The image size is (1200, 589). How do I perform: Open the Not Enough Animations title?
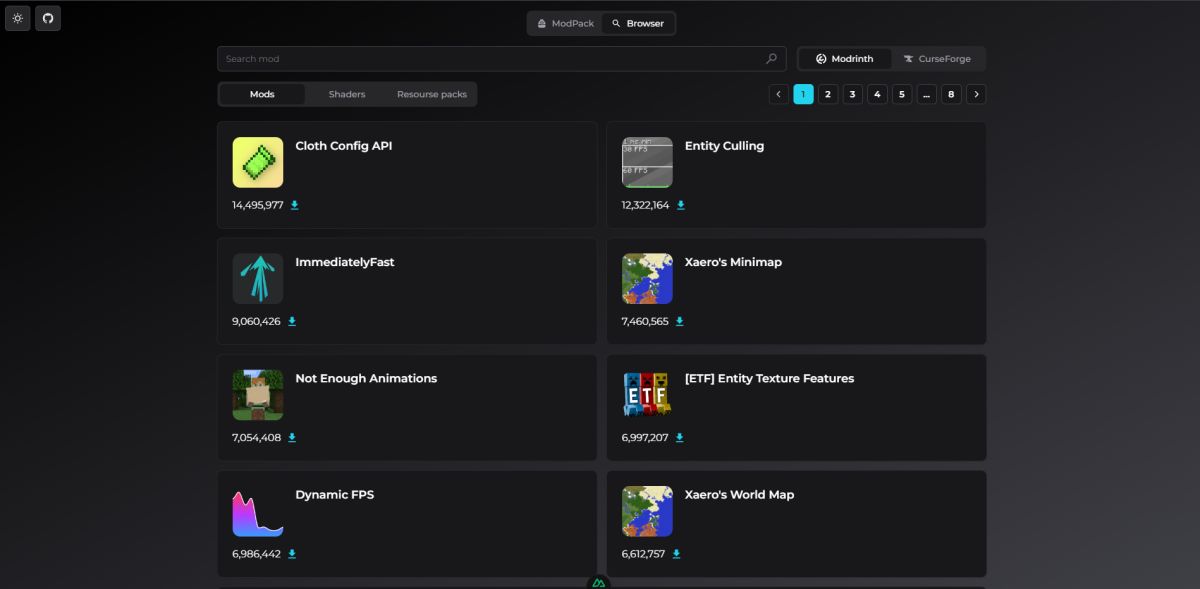coord(366,378)
